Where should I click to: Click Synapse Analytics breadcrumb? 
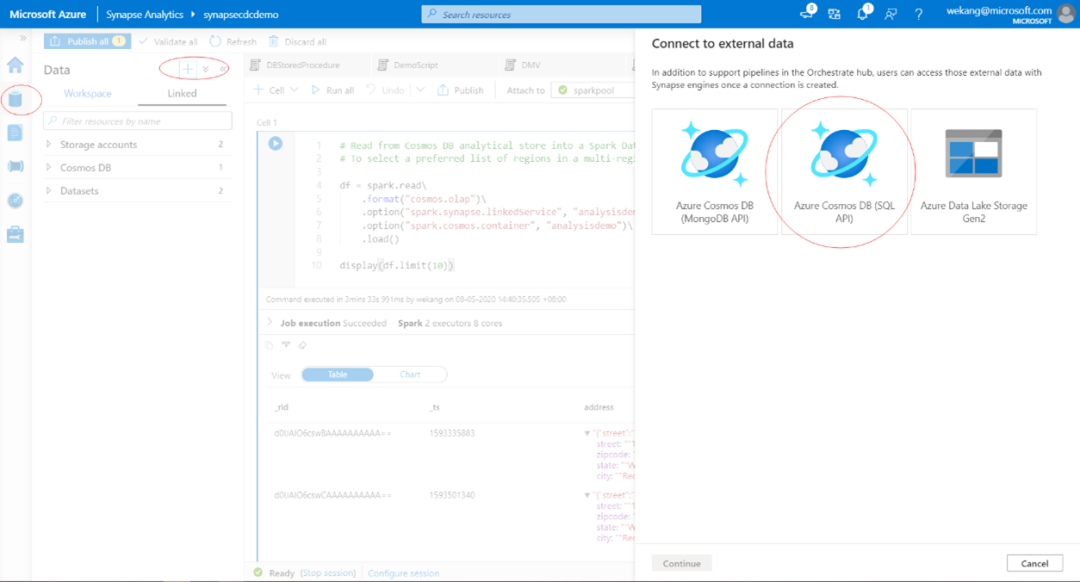tap(145, 14)
